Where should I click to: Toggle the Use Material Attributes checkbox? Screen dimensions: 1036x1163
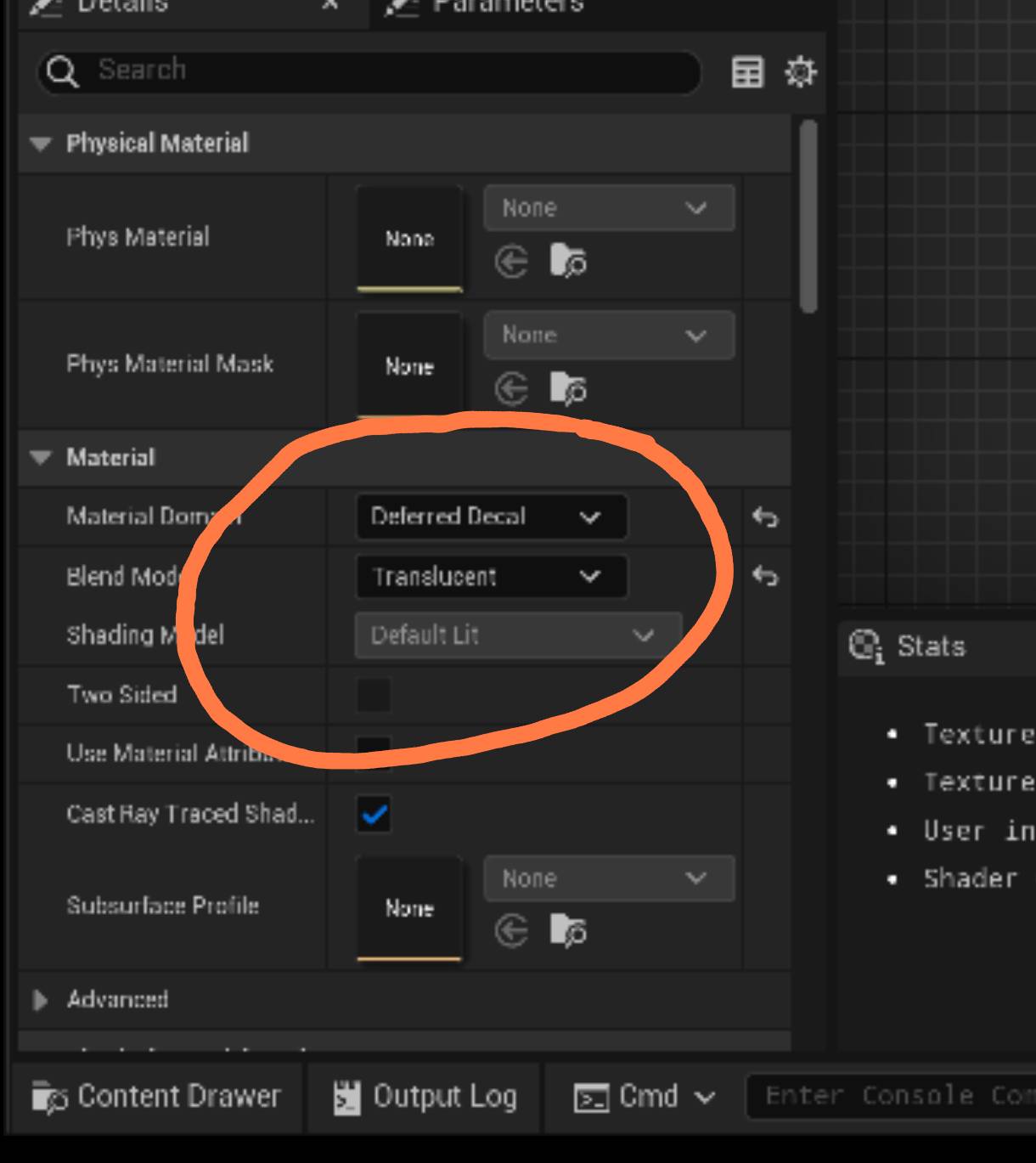tap(374, 753)
